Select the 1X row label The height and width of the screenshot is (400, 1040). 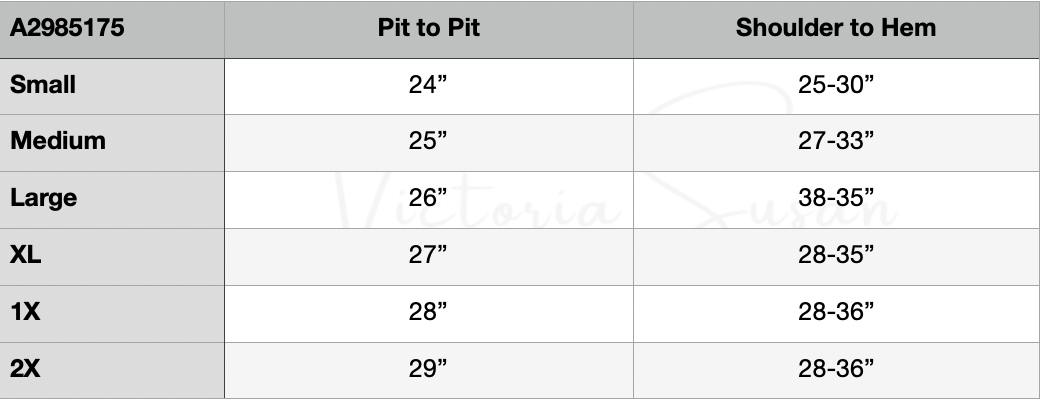(x=25, y=312)
